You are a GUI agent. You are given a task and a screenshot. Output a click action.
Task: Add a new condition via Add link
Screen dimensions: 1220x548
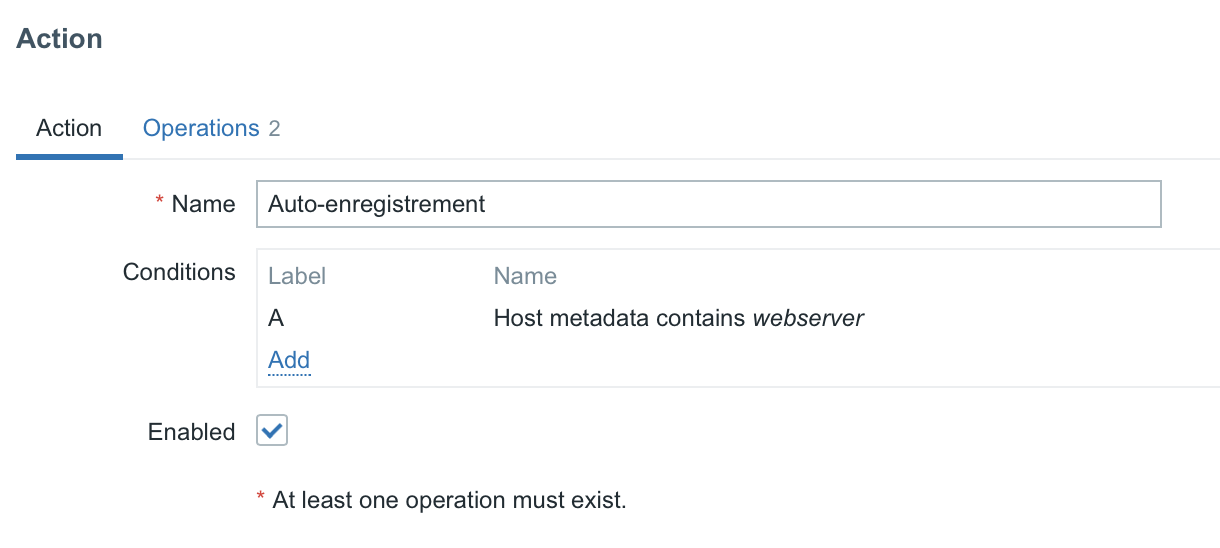[x=289, y=360]
